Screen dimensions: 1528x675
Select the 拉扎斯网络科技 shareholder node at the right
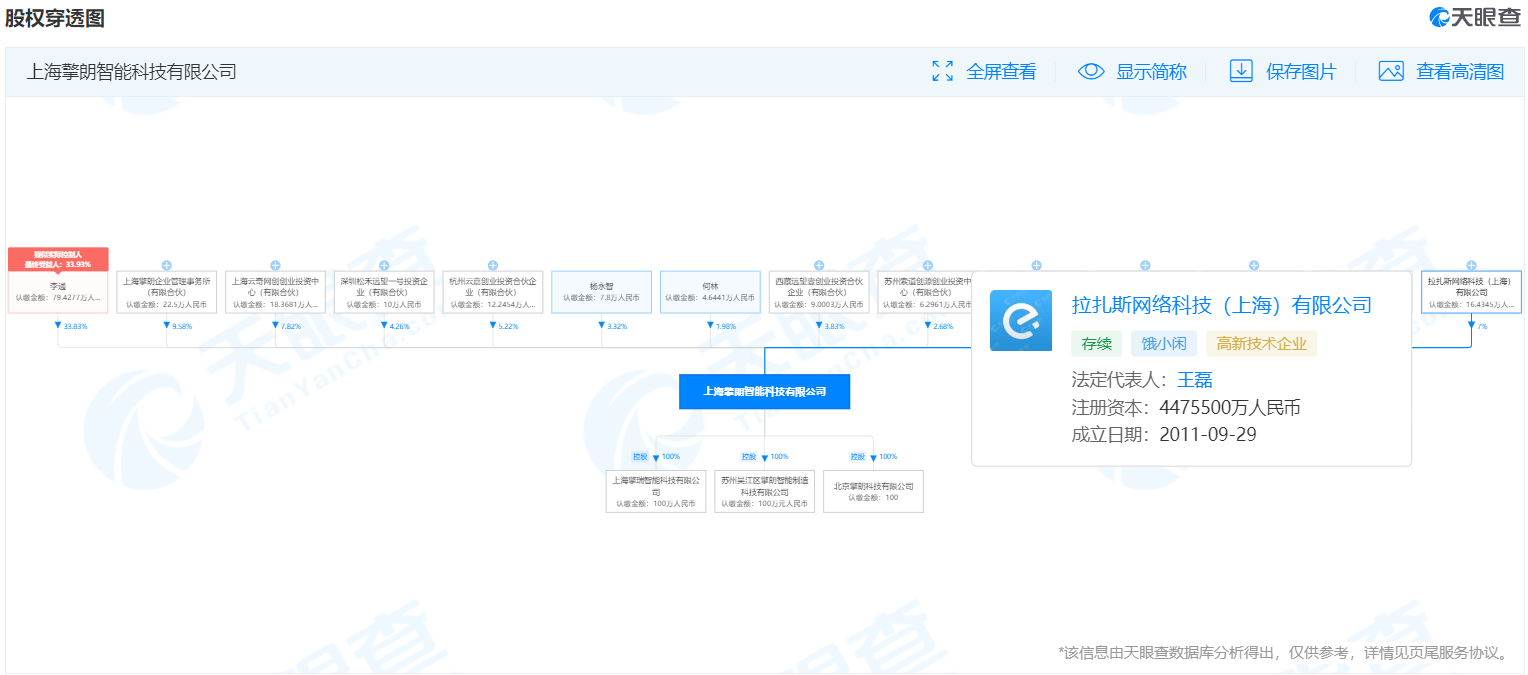tap(1471, 292)
